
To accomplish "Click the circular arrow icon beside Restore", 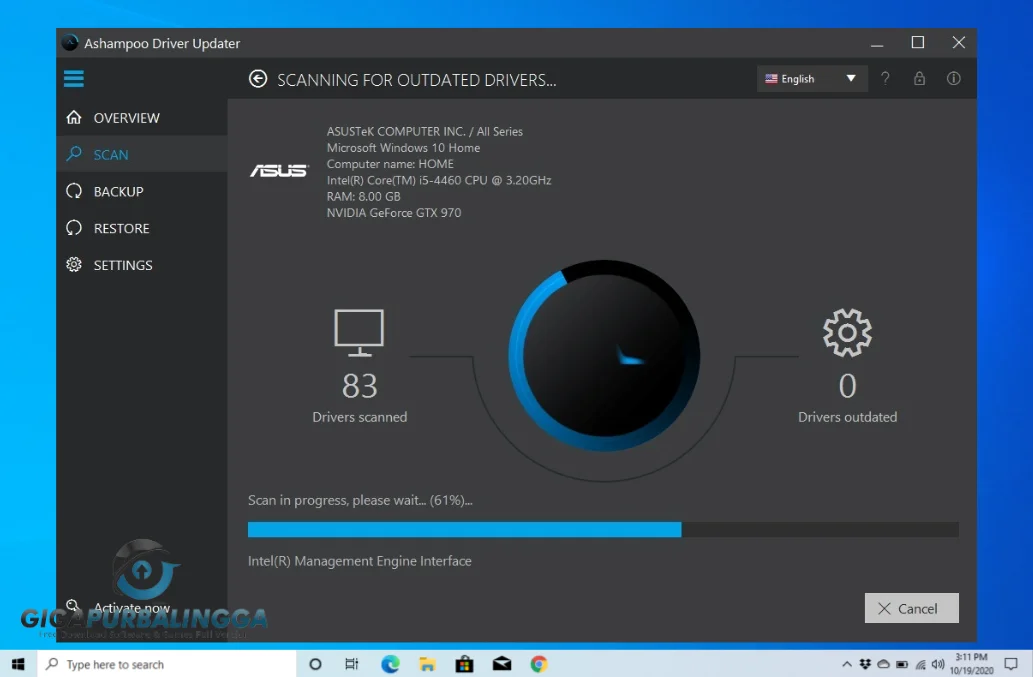I will tap(74, 228).
